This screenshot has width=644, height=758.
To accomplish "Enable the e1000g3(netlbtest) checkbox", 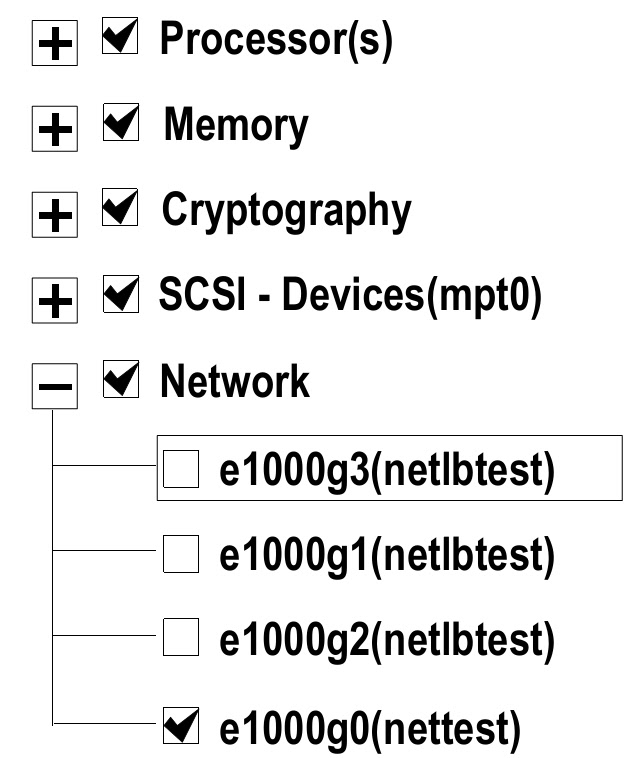I will click(181, 469).
